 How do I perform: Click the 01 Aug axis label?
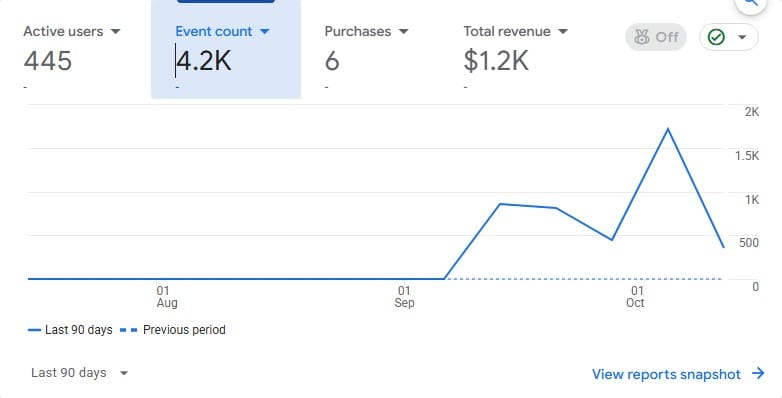pos(166,296)
